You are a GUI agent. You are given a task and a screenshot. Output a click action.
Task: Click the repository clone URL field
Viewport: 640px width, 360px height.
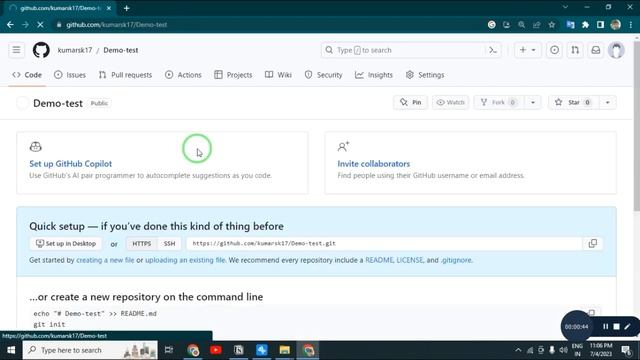[x=384, y=244]
